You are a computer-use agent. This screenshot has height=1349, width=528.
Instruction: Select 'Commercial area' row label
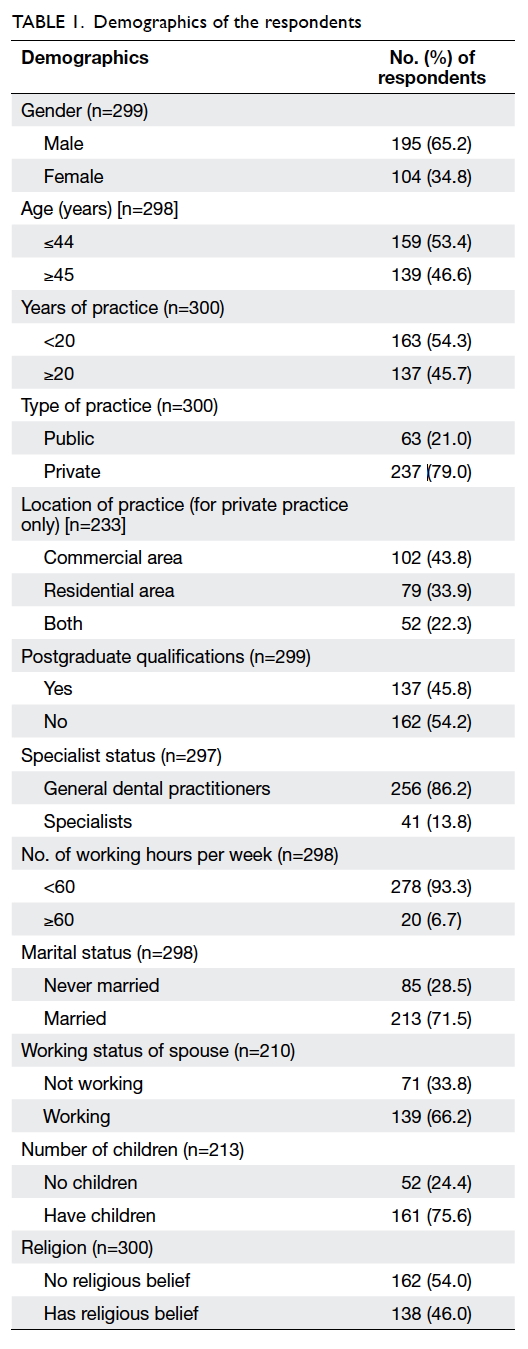pyautogui.click(x=113, y=557)
